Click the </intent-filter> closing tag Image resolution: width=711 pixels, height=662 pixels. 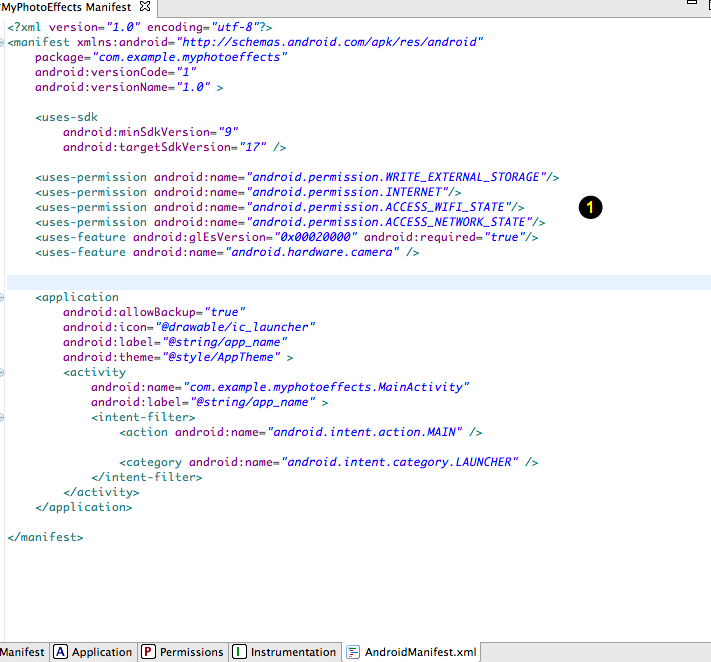(146, 477)
